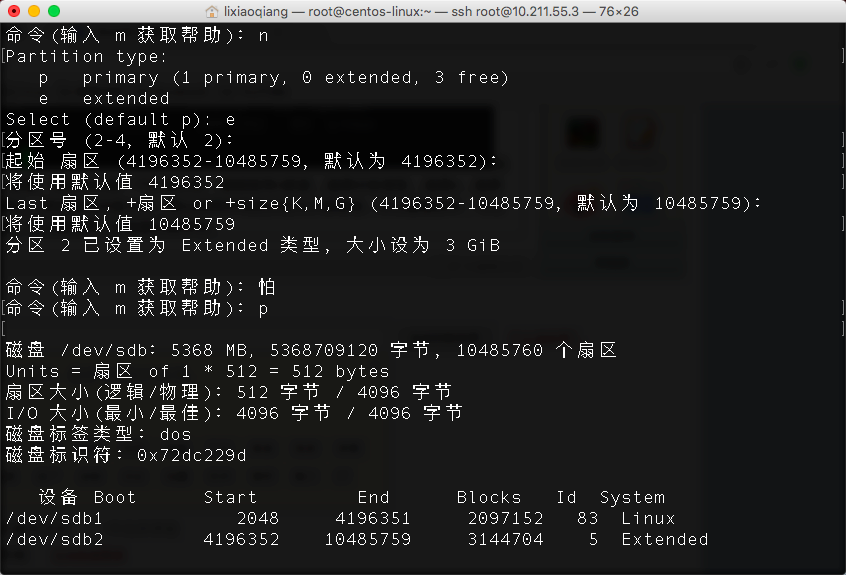This screenshot has width=846, height=575.
Task: Click the 'System' column header
Action: point(632,498)
